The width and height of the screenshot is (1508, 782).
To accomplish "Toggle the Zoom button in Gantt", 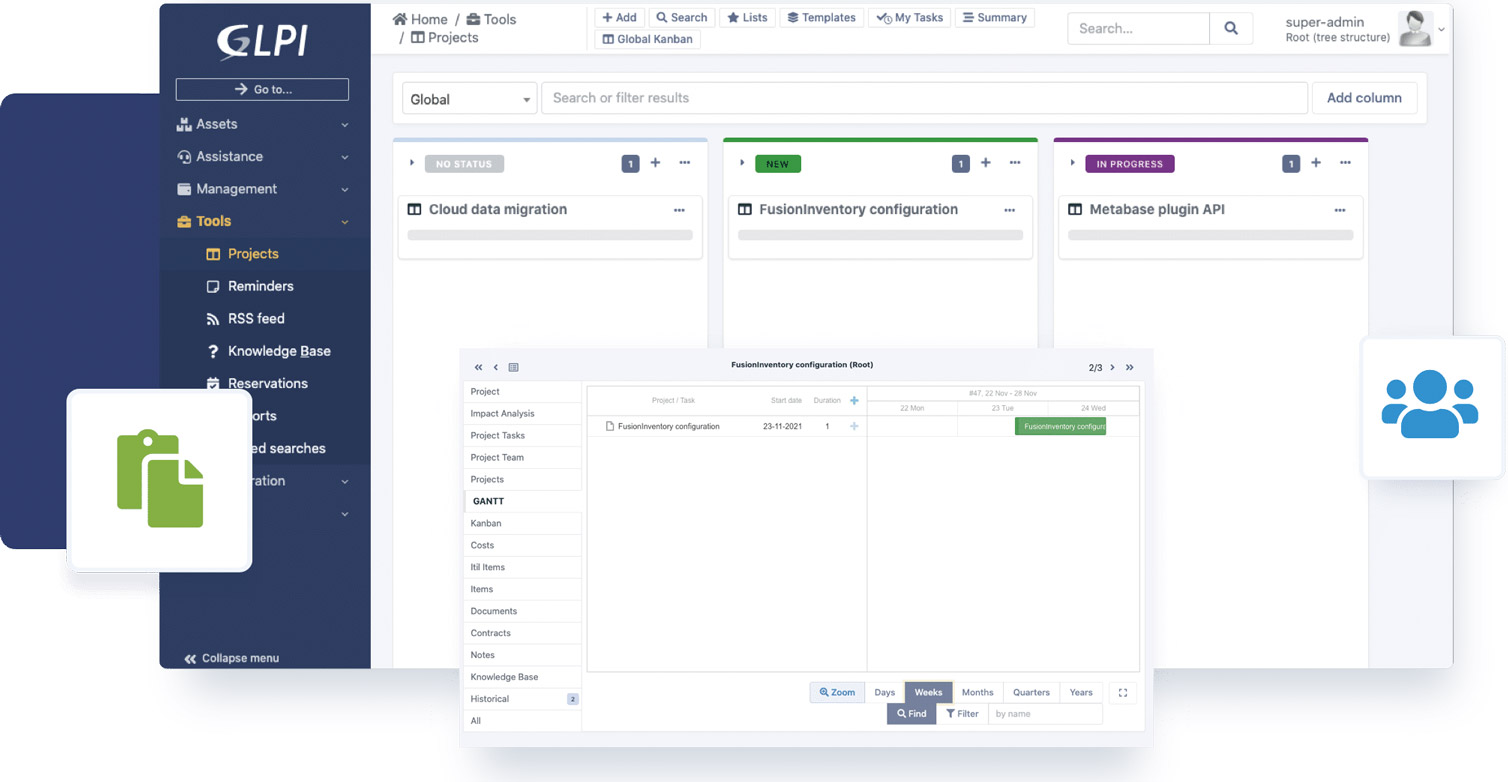I will click(x=837, y=693).
